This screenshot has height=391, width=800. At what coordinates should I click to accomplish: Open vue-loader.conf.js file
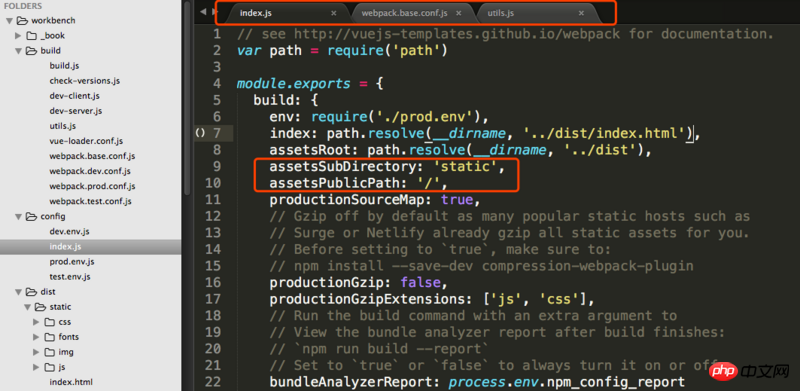[x=86, y=141]
